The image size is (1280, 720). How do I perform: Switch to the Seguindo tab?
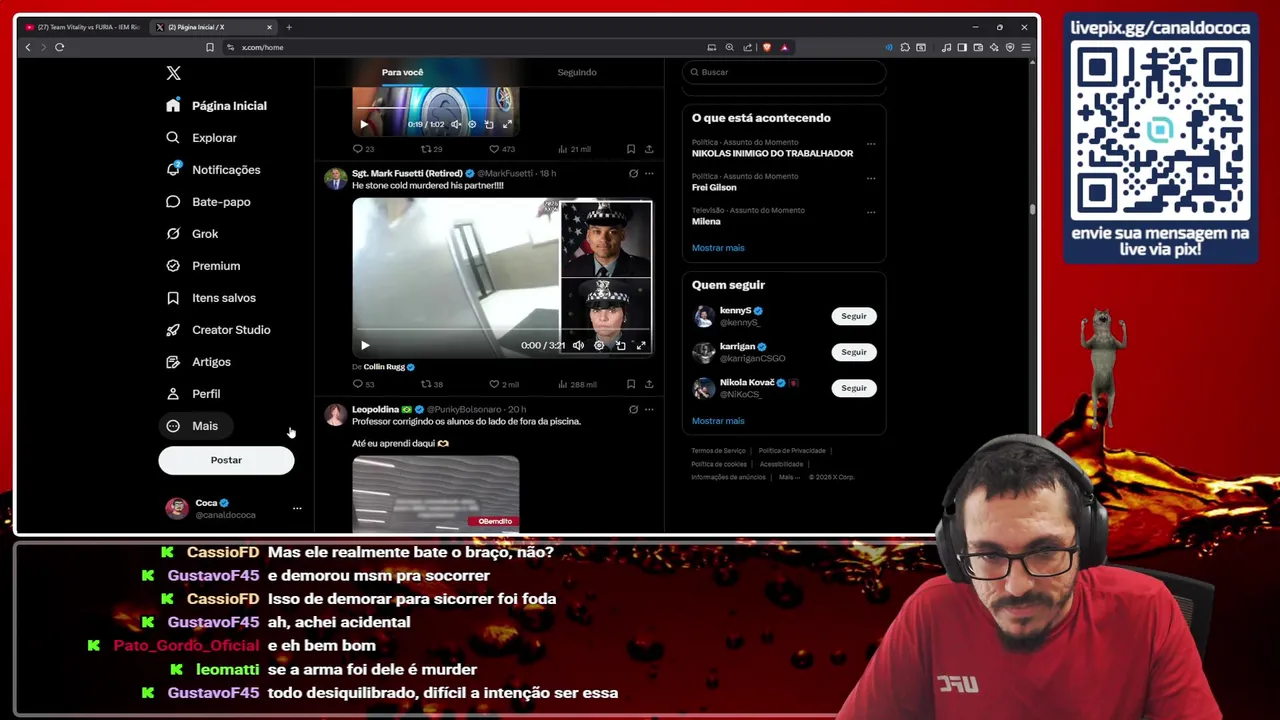[x=577, y=72]
